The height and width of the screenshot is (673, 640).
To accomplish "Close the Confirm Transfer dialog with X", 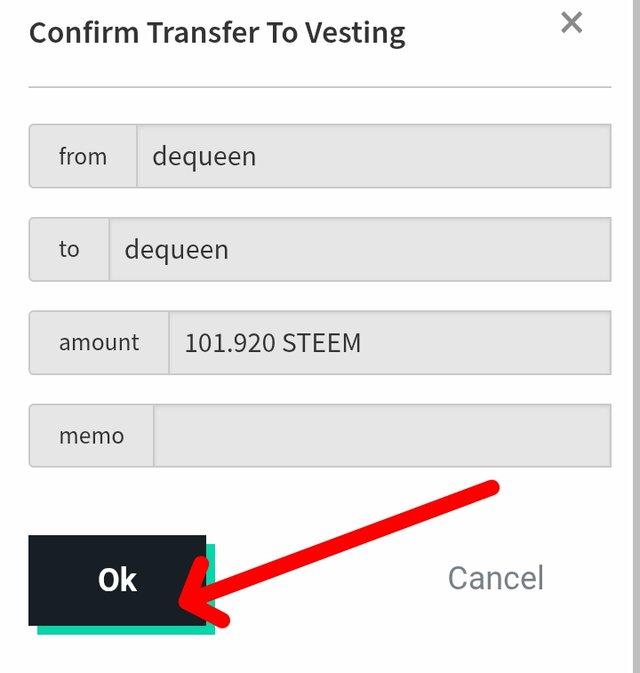I will [x=571, y=23].
